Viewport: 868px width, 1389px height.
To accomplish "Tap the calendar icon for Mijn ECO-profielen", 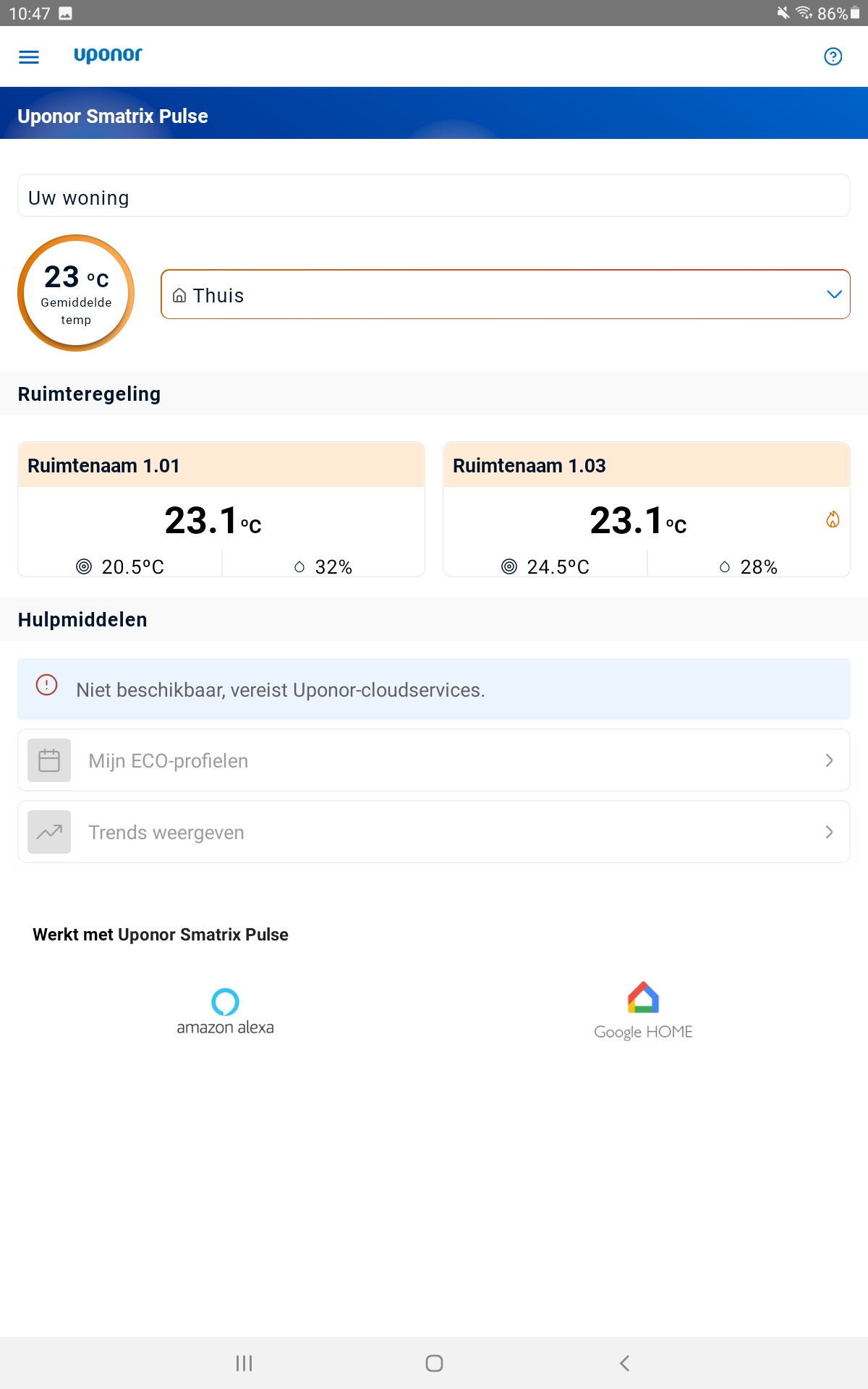I will [49, 760].
